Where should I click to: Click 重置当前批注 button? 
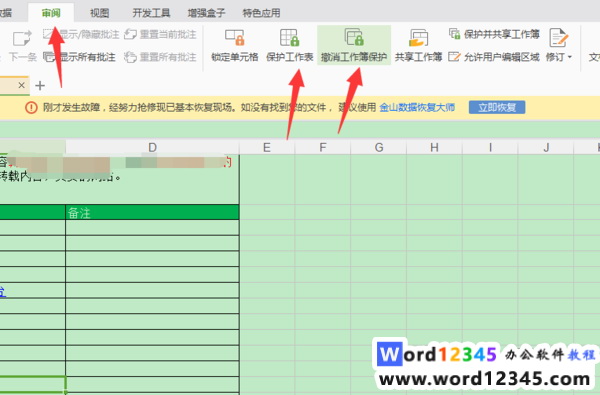point(160,34)
